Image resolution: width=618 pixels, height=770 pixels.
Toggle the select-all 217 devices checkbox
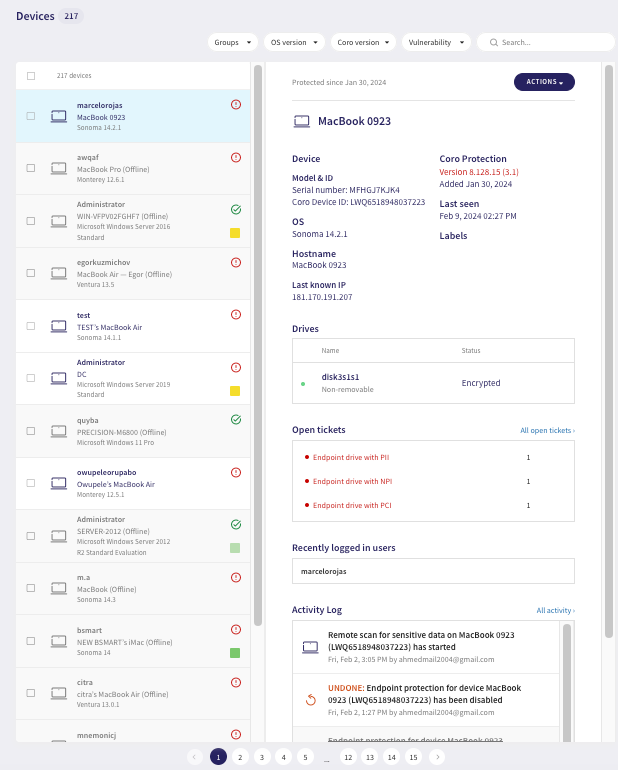[31, 76]
